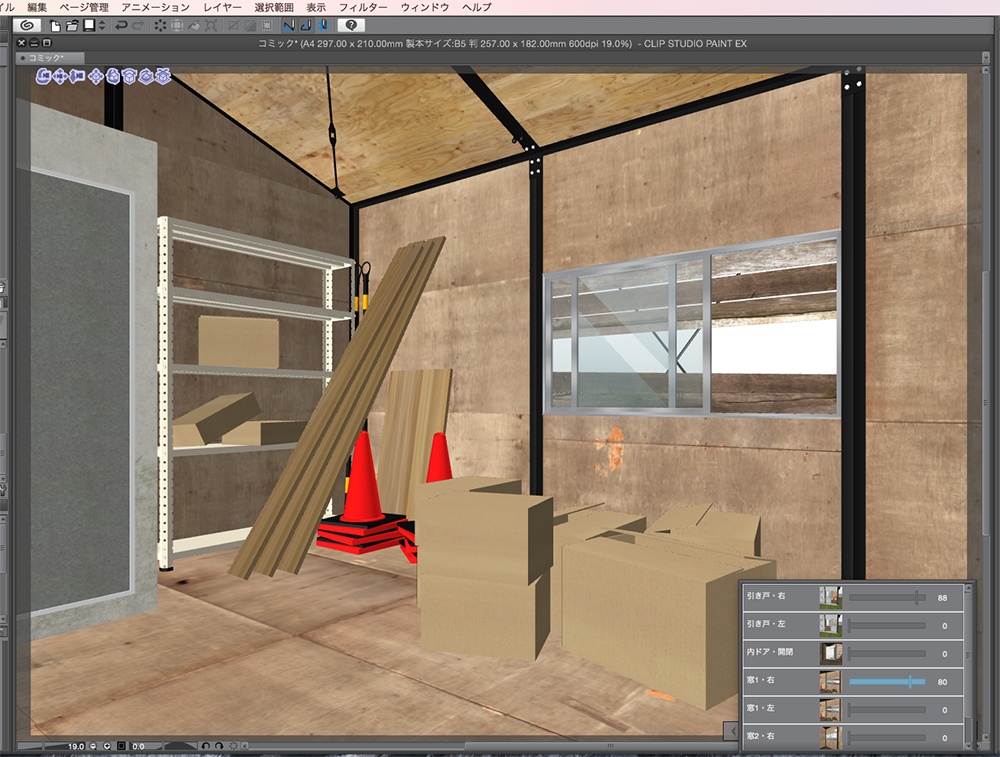The width and height of the screenshot is (1000, 757).
Task: Select the seventh 3D object rotate icon
Action: 147,77
